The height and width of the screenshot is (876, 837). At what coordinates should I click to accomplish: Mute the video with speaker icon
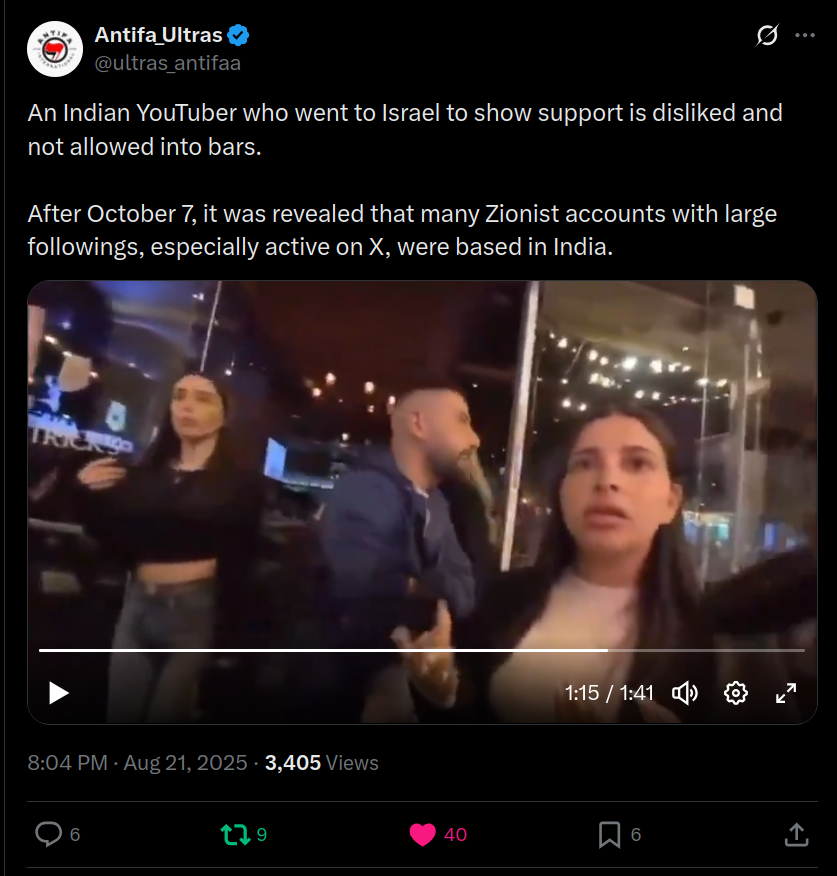tap(684, 693)
